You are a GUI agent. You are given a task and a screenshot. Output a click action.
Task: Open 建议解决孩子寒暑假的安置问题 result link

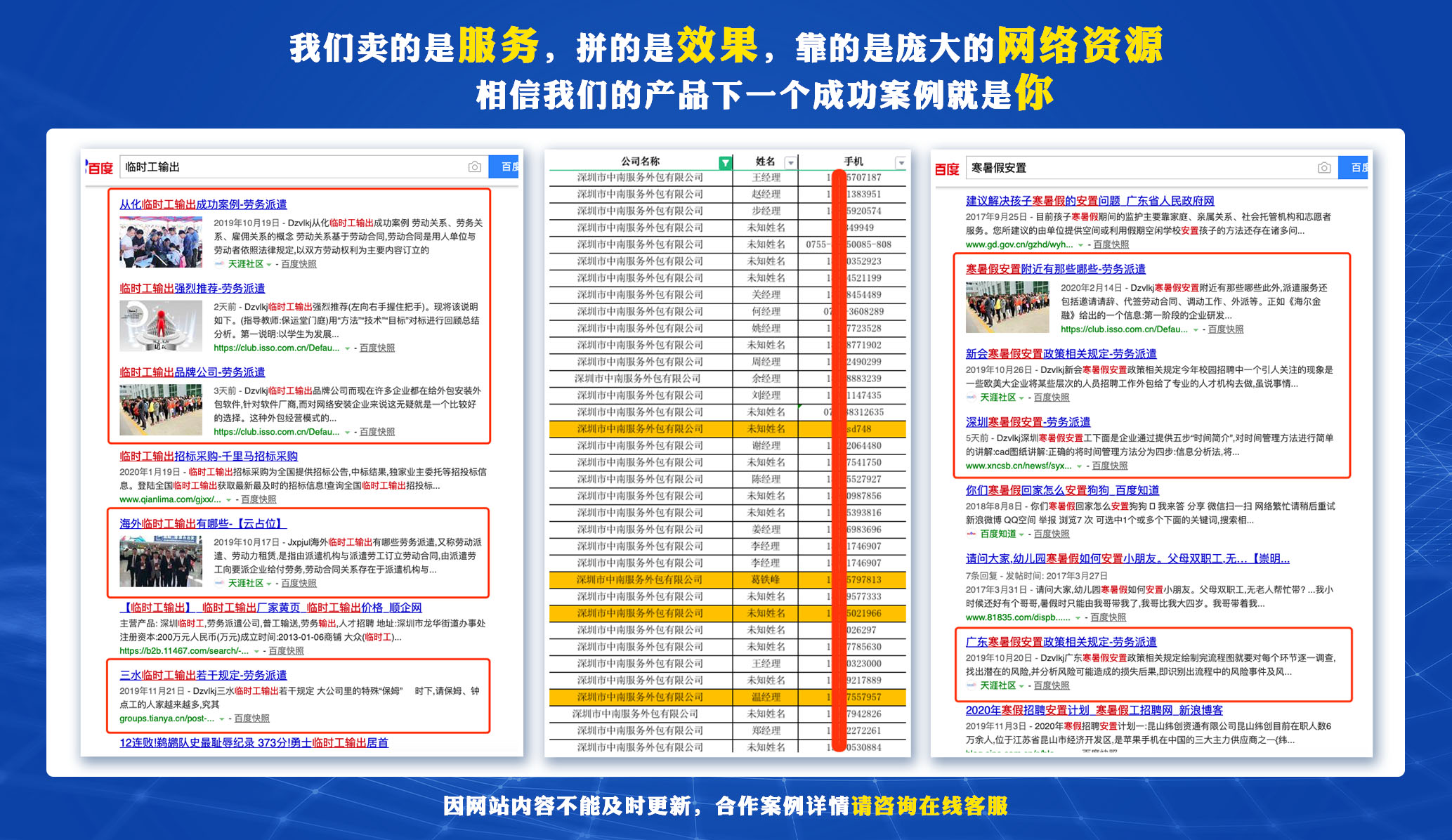[x=1090, y=201]
